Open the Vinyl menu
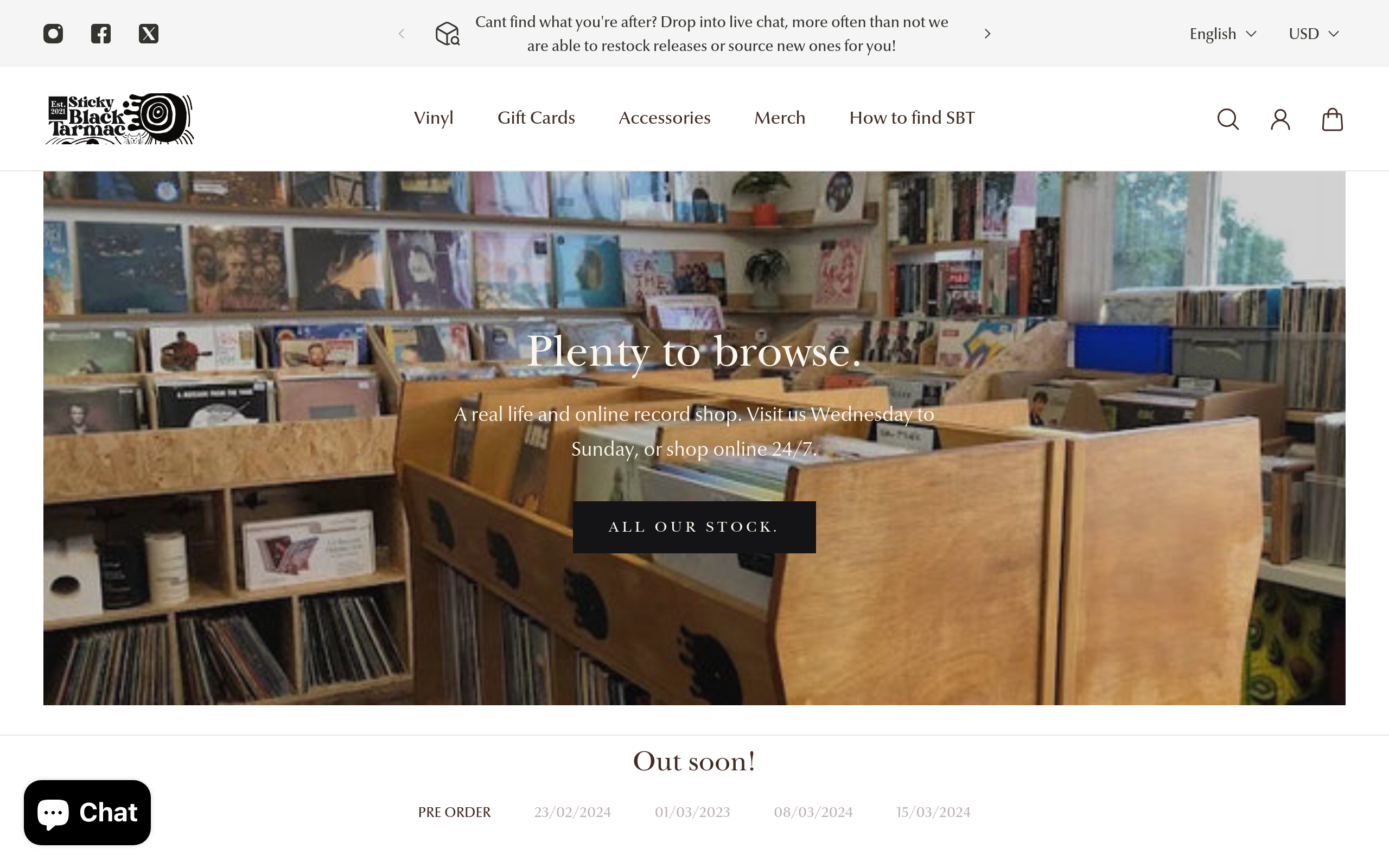Image resolution: width=1389 pixels, height=868 pixels. pos(434,118)
